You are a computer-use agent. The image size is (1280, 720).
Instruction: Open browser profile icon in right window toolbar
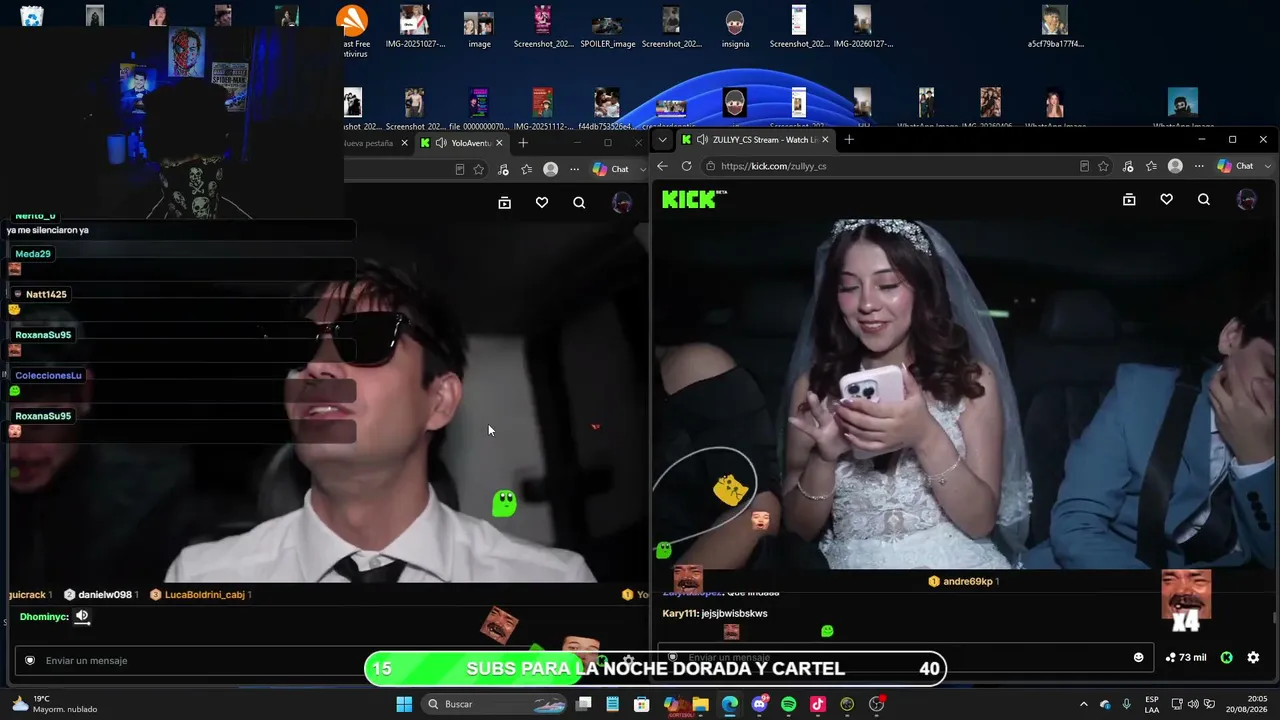1175,166
